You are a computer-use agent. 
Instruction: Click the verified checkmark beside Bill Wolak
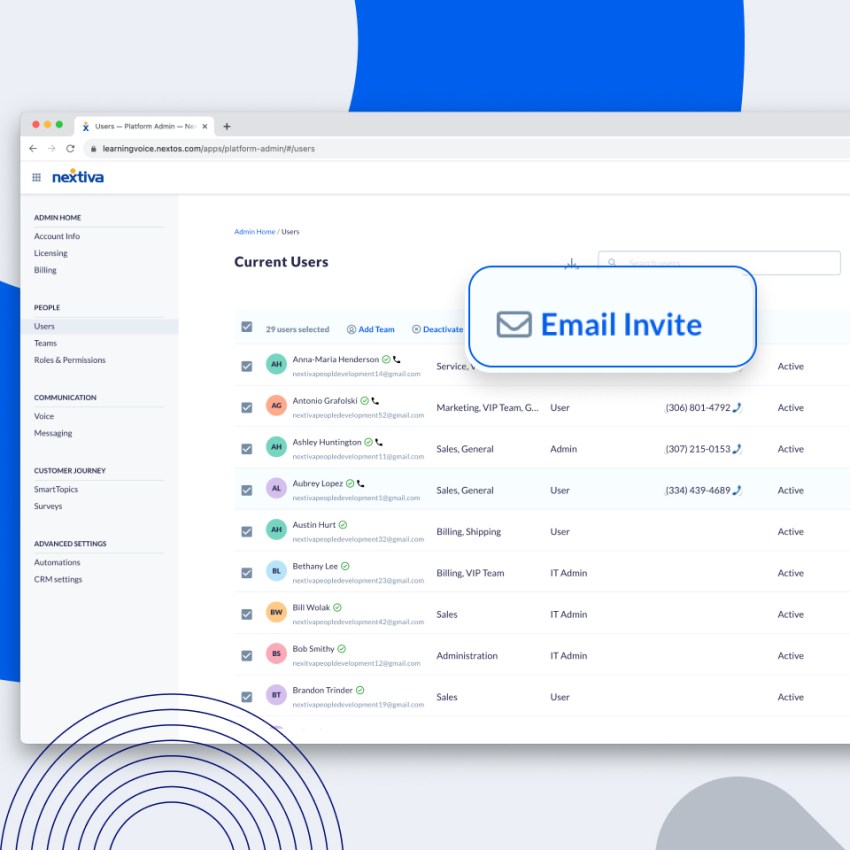(337, 608)
